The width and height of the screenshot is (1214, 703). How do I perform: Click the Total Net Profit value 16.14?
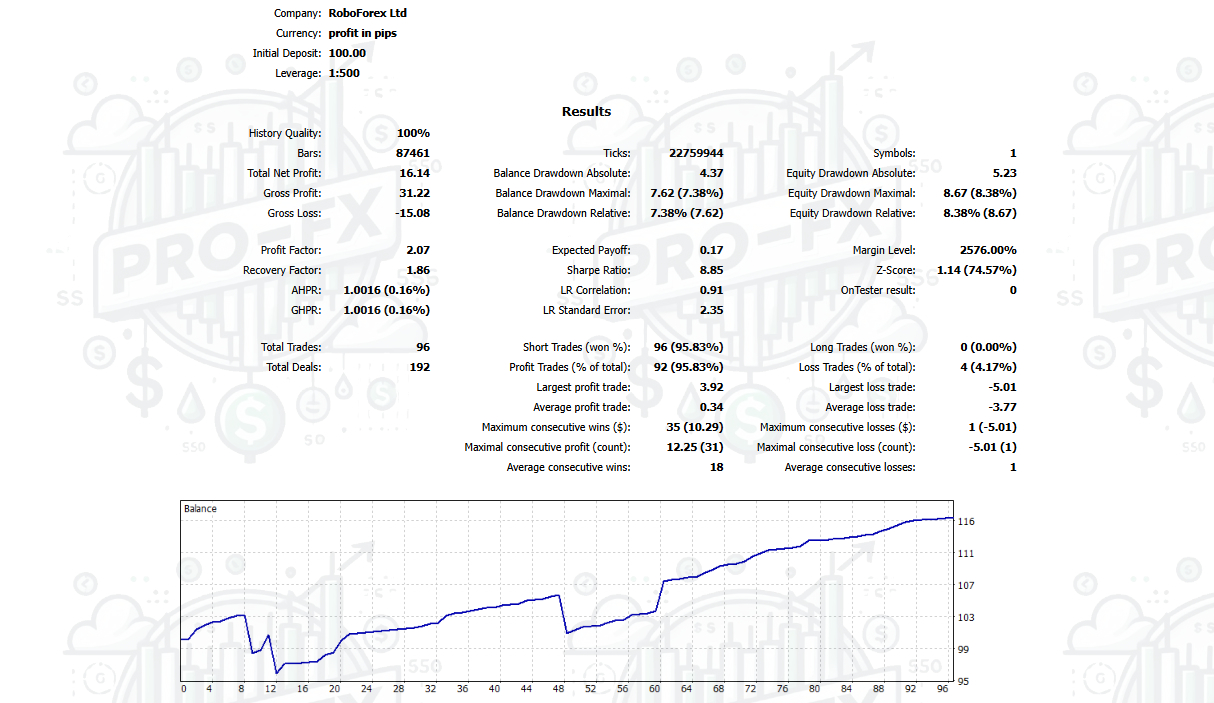point(416,173)
